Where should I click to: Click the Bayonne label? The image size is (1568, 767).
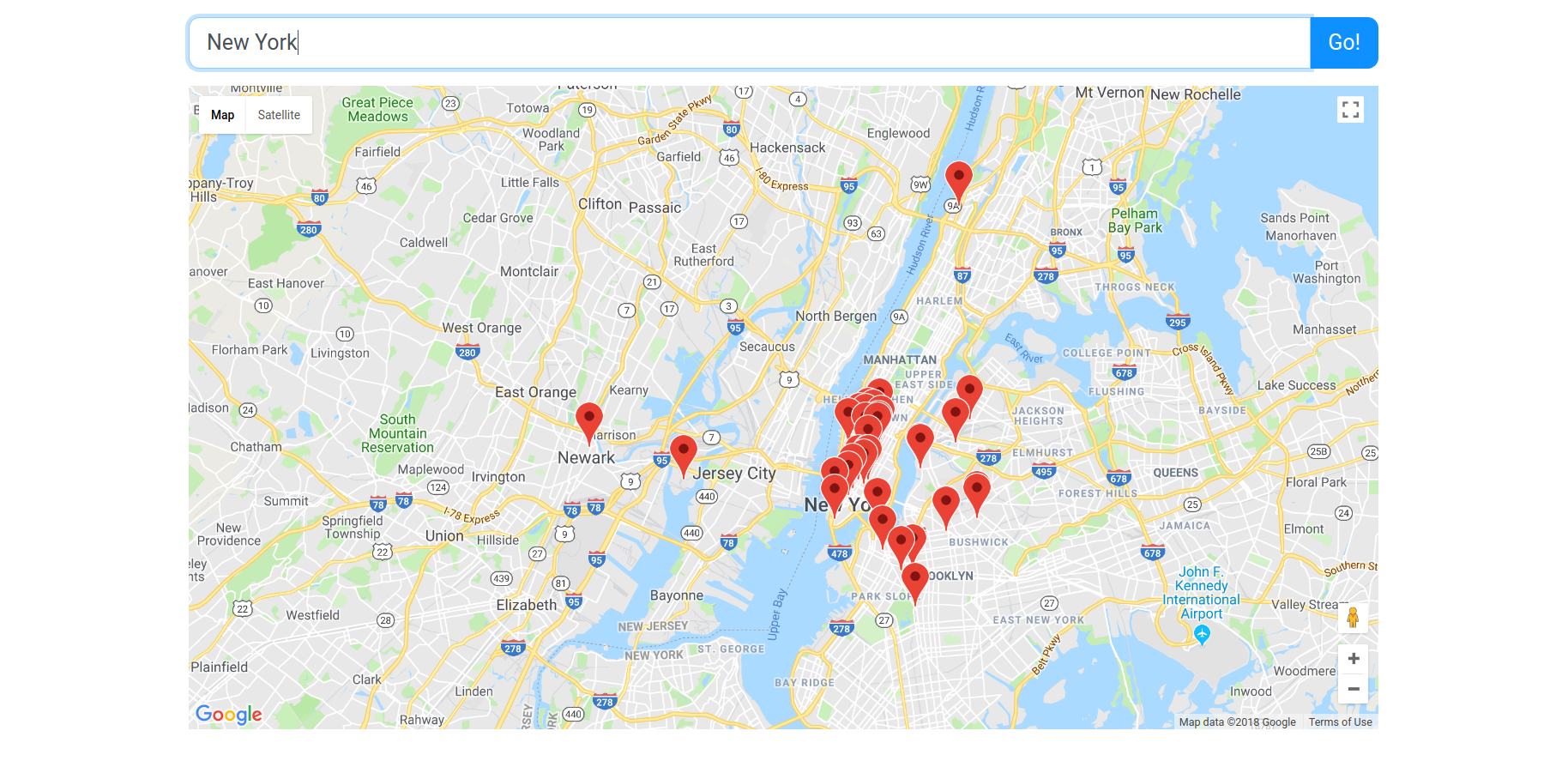coord(677,595)
